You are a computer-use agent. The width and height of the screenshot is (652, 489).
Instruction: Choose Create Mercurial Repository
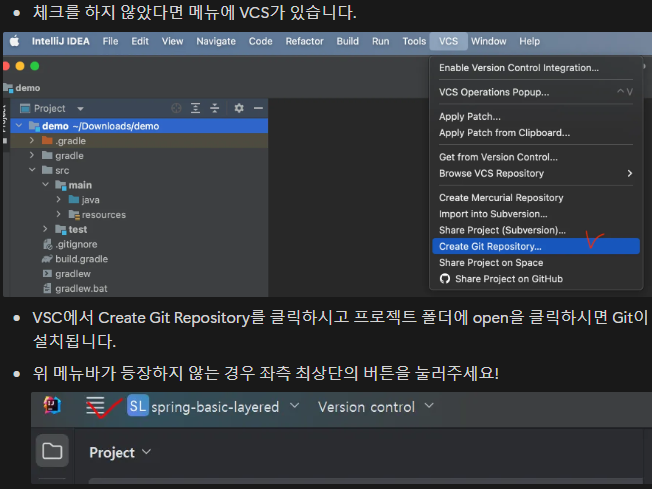tap(536, 198)
